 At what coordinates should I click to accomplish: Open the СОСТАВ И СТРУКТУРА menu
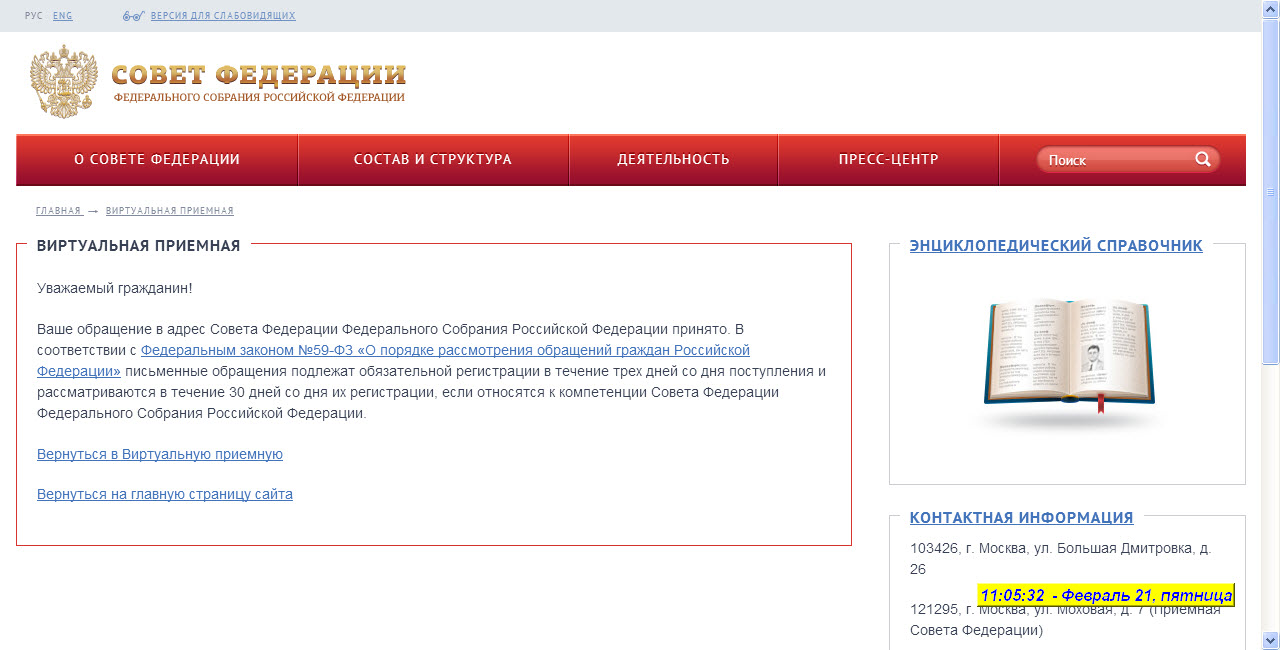click(433, 159)
